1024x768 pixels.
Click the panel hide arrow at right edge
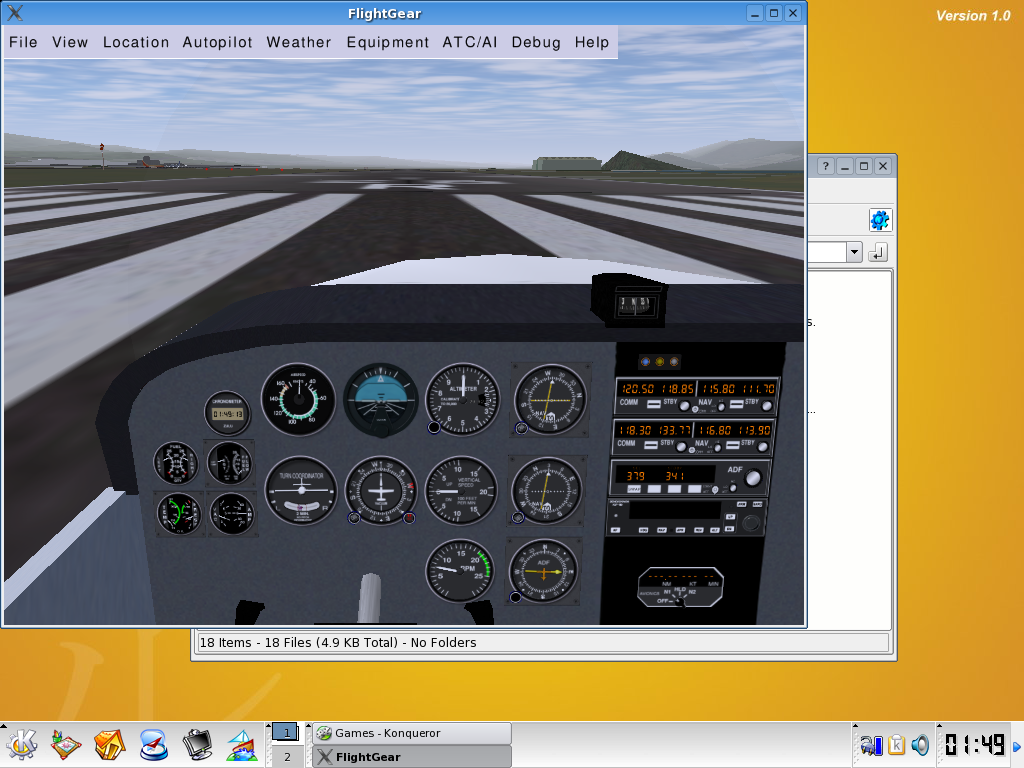1017,746
